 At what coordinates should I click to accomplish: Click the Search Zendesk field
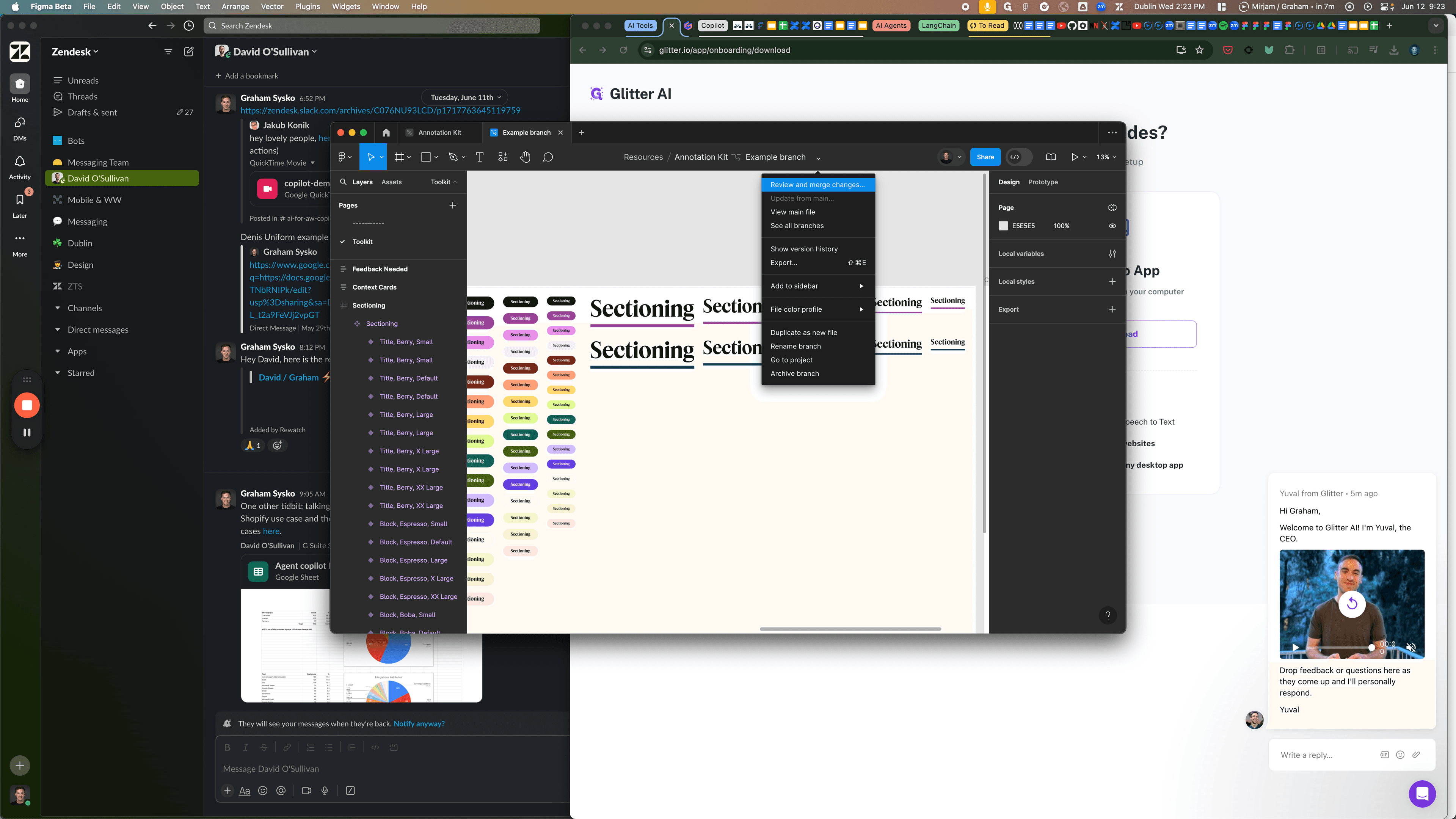371,25
